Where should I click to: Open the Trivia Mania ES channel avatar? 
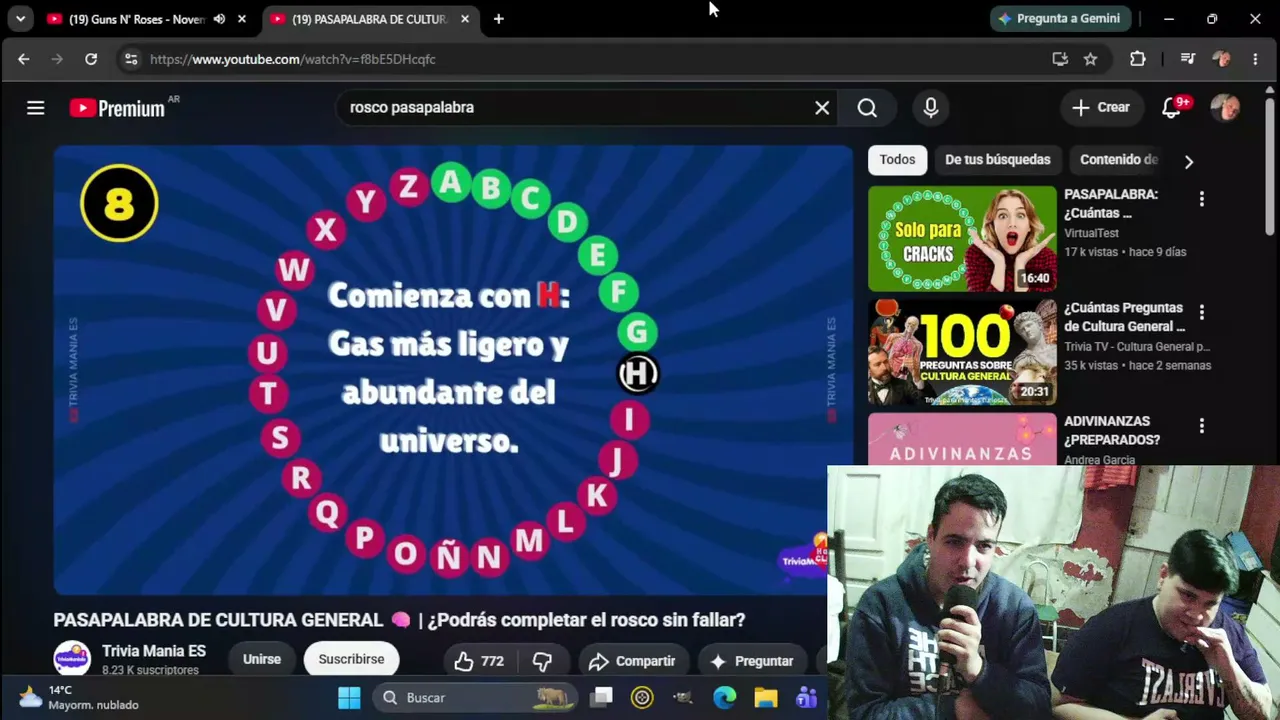coord(72,659)
